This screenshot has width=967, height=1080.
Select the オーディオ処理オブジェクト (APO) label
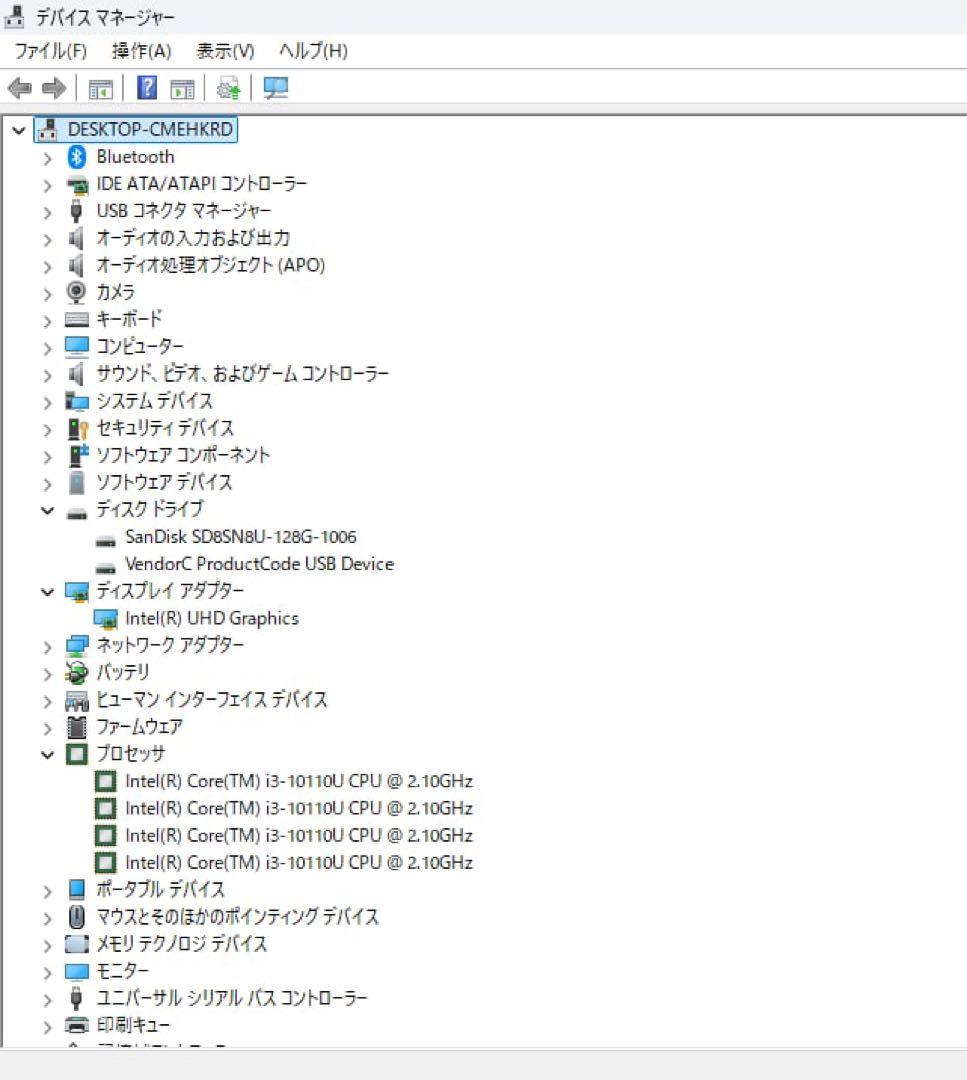(x=210, y=265)
